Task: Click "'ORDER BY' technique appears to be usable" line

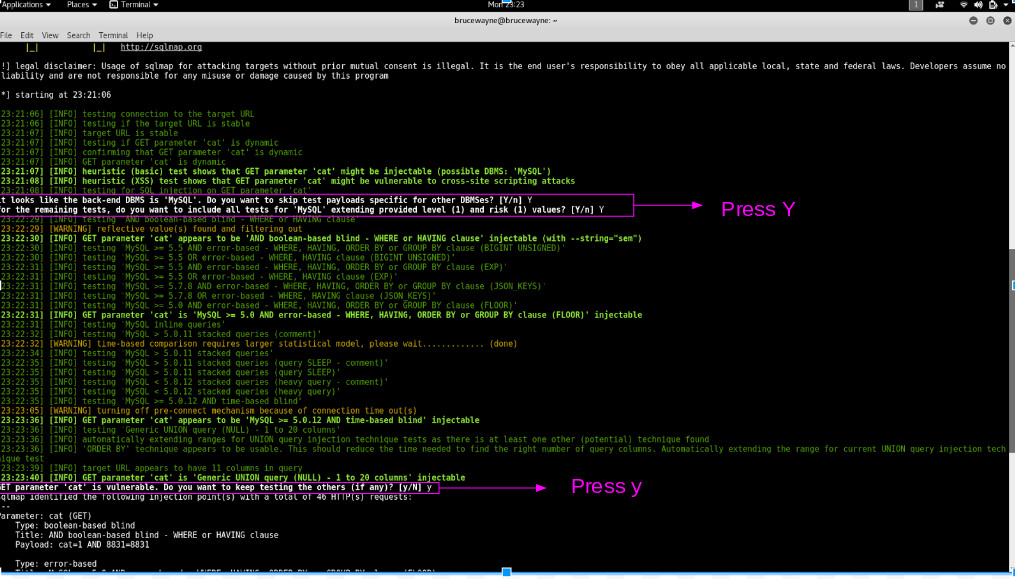Action: coord(504,453)
